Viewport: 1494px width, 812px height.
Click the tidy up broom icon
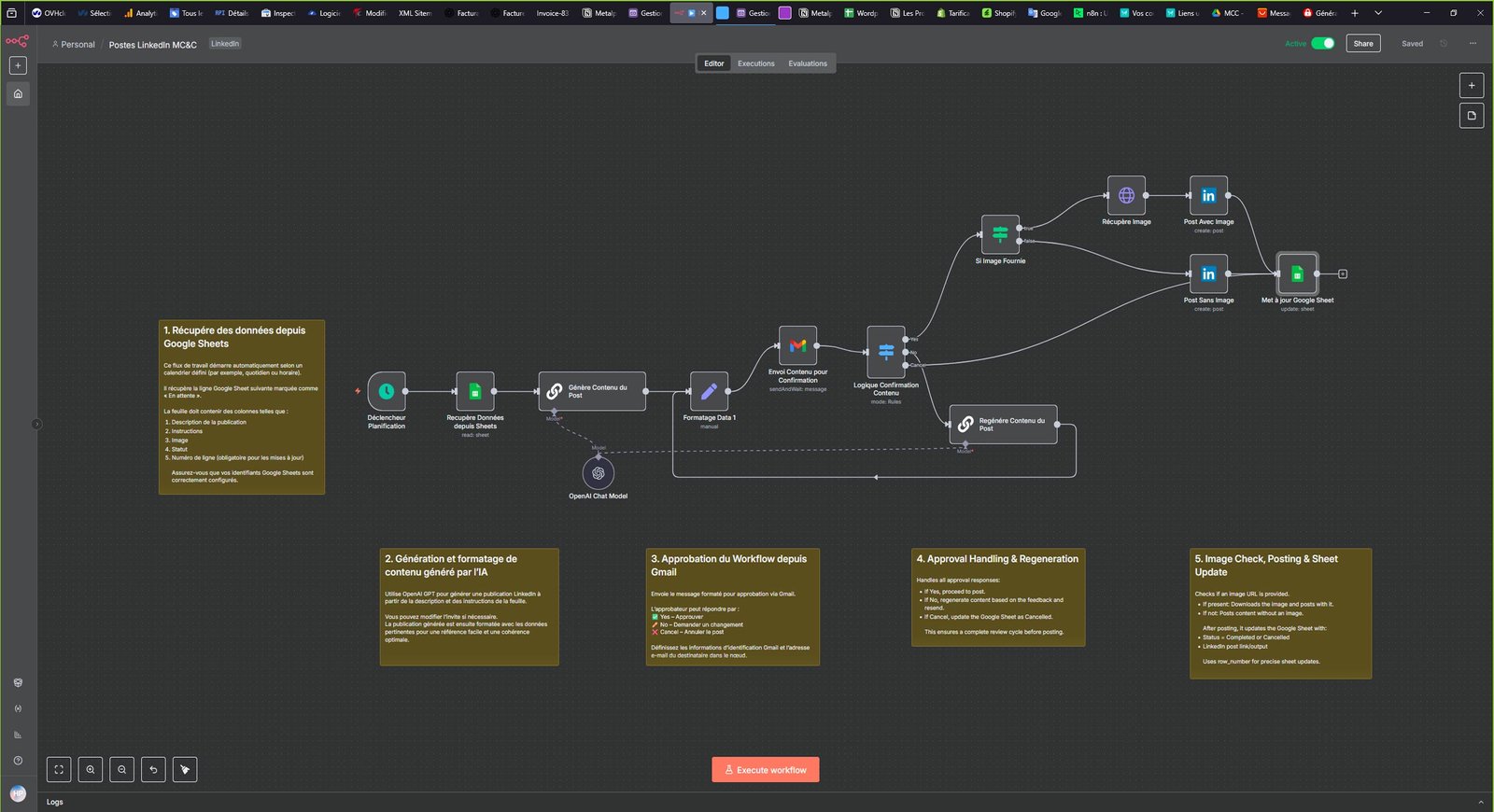(x=185, y=770)
